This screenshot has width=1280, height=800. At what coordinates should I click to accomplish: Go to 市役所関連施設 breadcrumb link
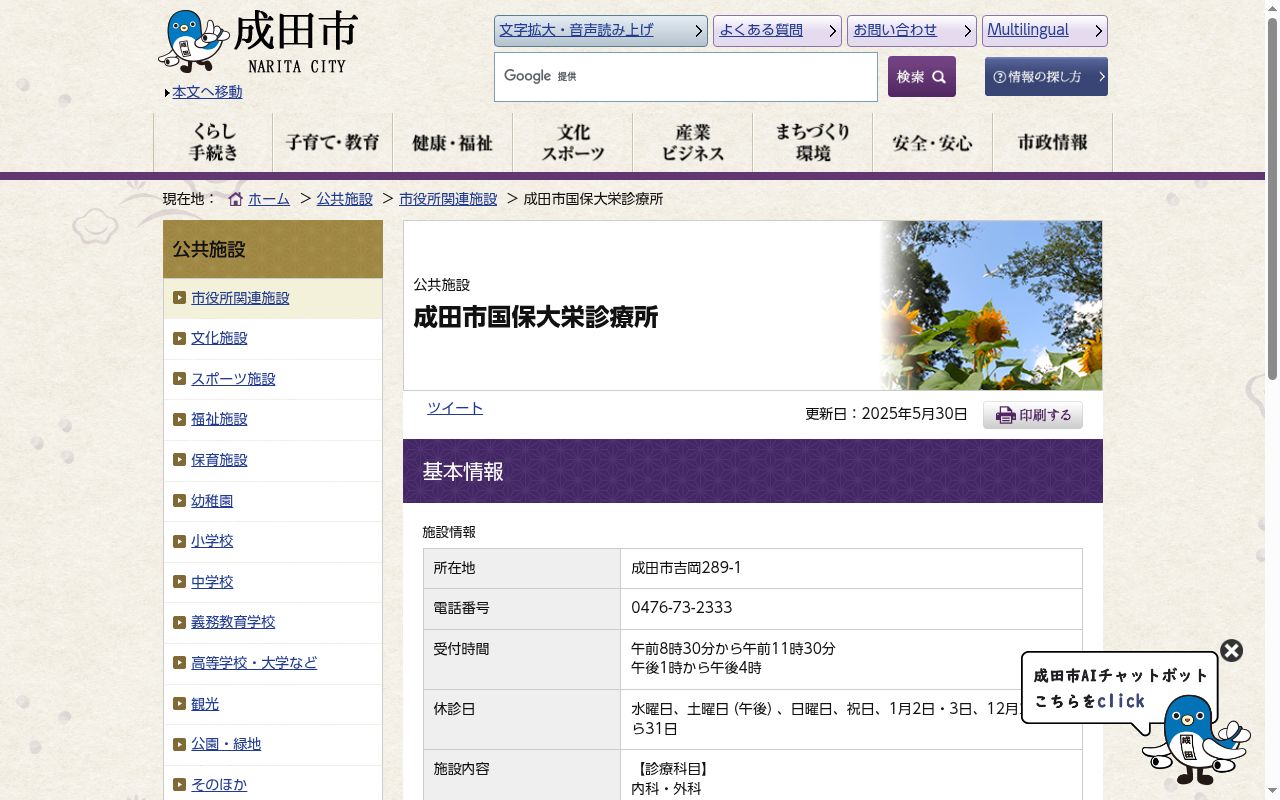coord(448,199)
